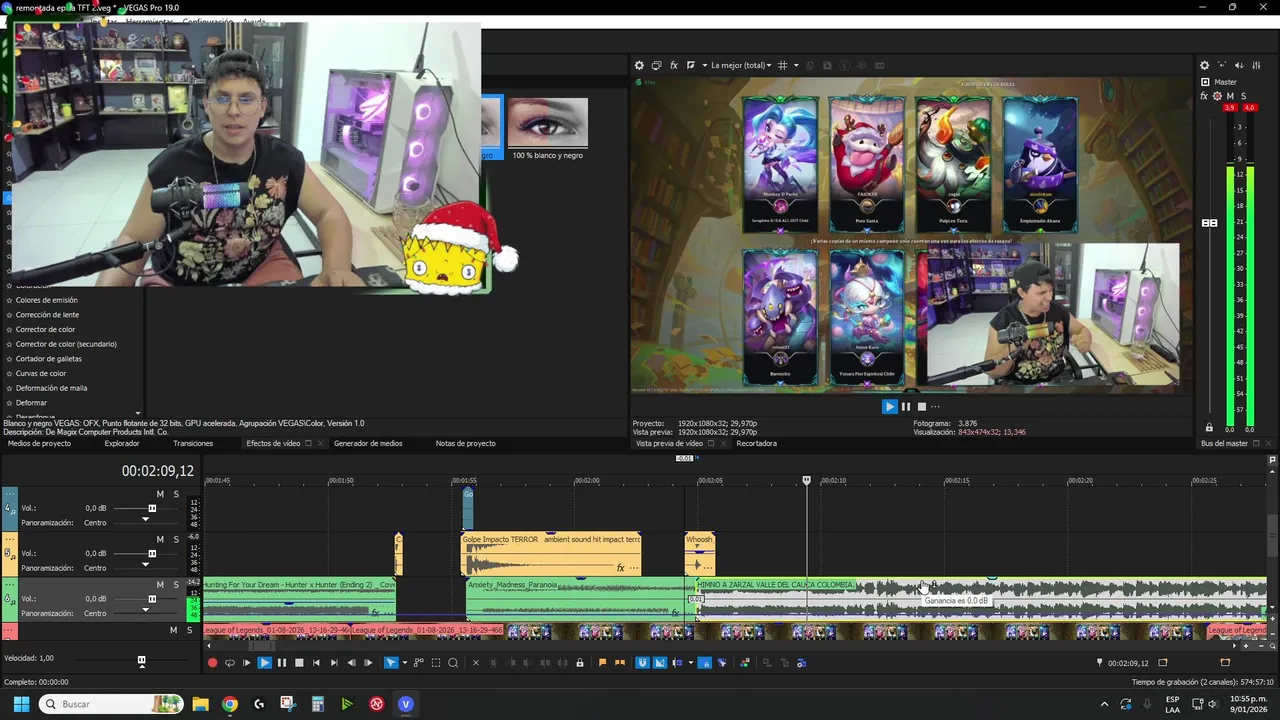The width and height of the screenshot is (1280, 720).
Task: Solo audio track 5 with its S button
Action: (x=176, y=539)
